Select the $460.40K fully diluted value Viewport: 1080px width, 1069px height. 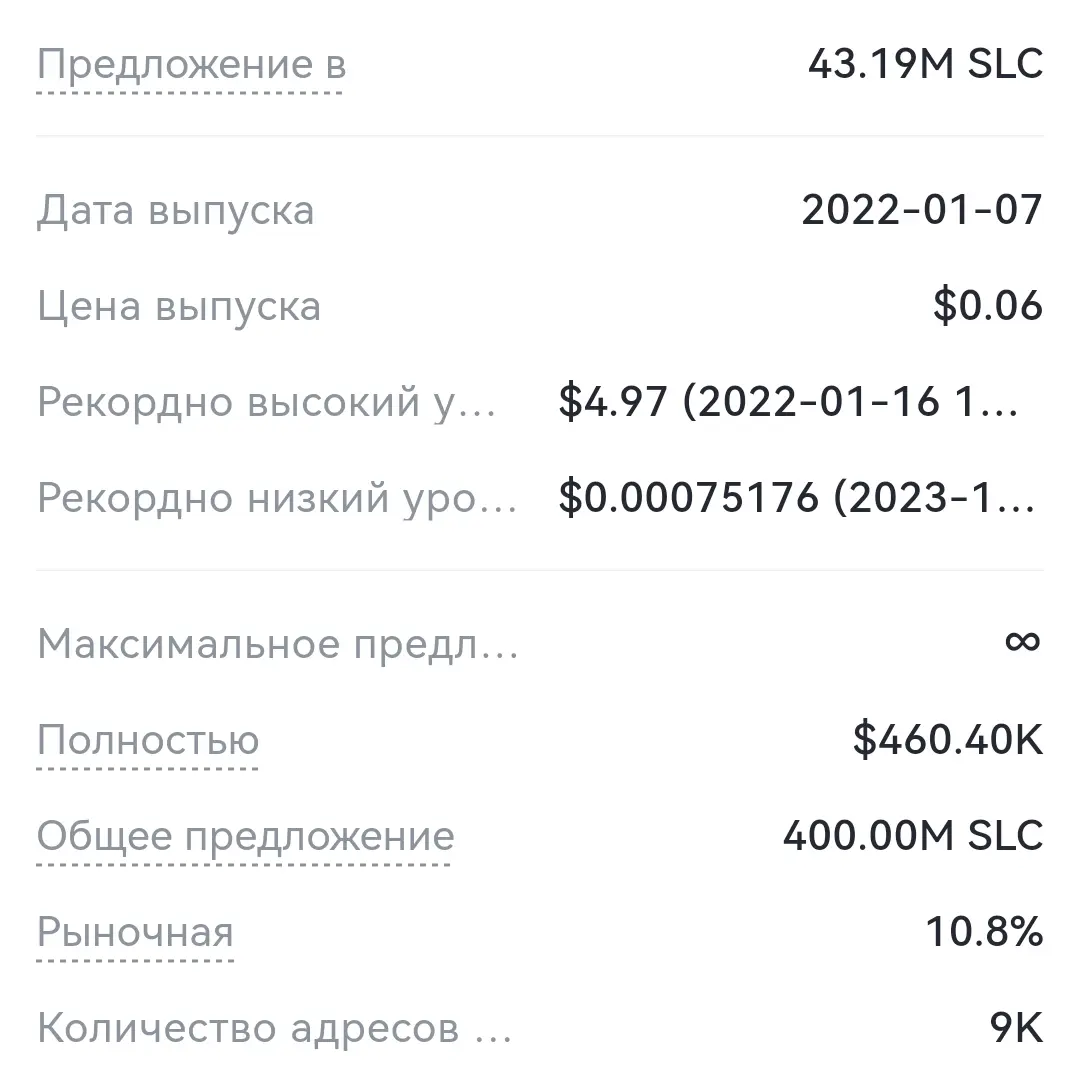[948, 740]
